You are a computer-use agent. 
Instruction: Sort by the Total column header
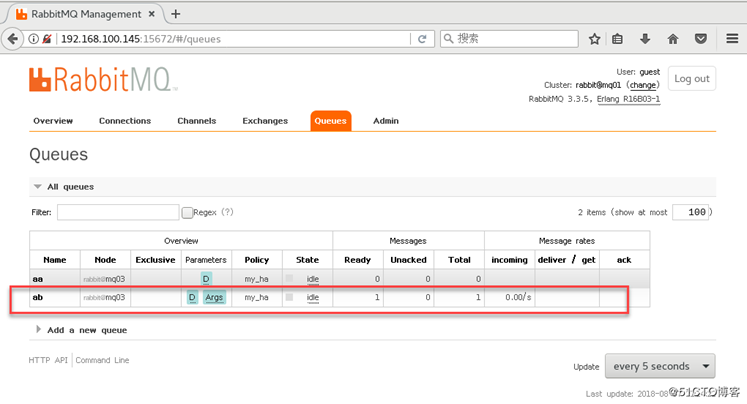tap(459, 260)
